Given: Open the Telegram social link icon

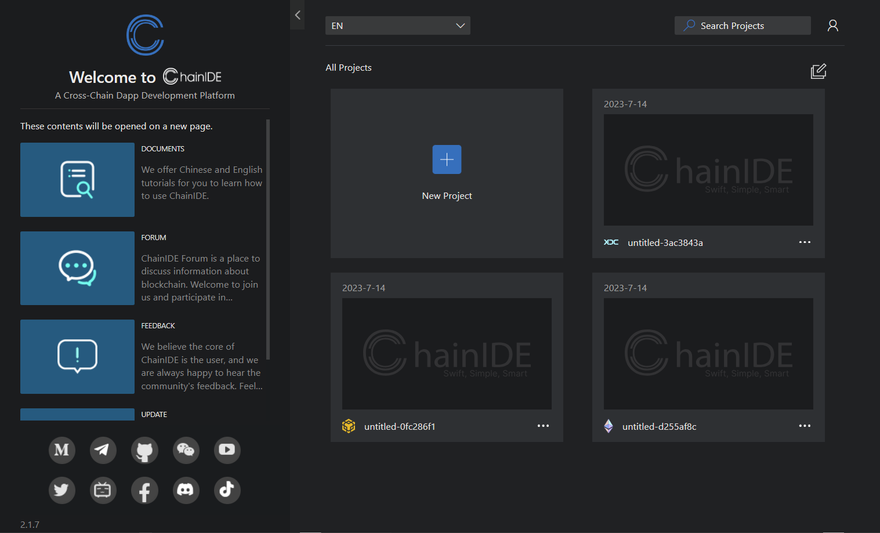Looking at the screenshot, I should (x=103, y=450).
